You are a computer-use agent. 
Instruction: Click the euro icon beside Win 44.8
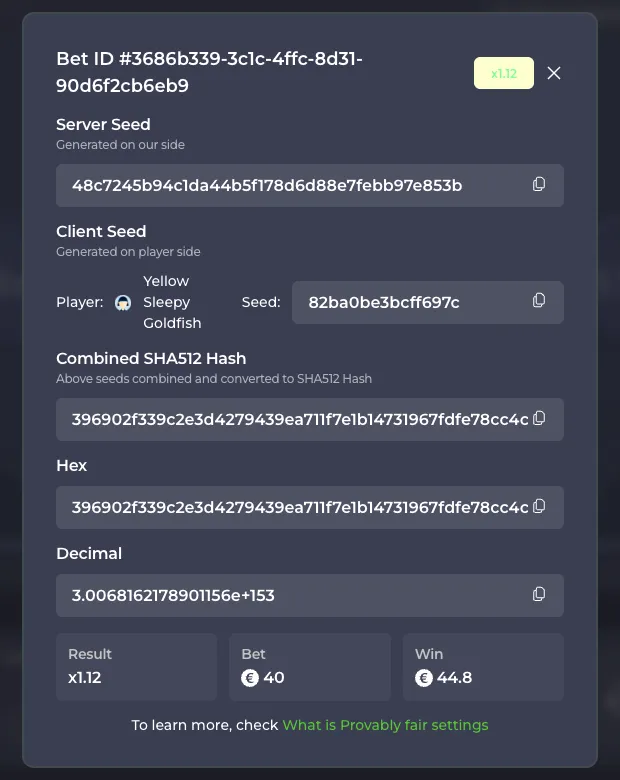[x=423, y=678]
